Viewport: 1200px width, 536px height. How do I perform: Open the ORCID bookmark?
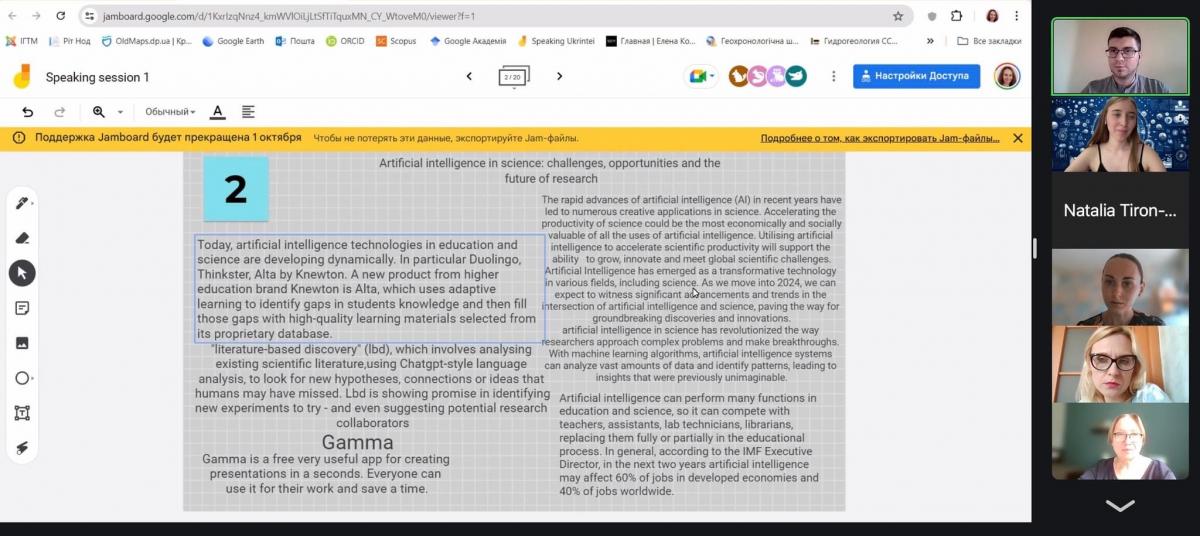click(x=345, y=41)
